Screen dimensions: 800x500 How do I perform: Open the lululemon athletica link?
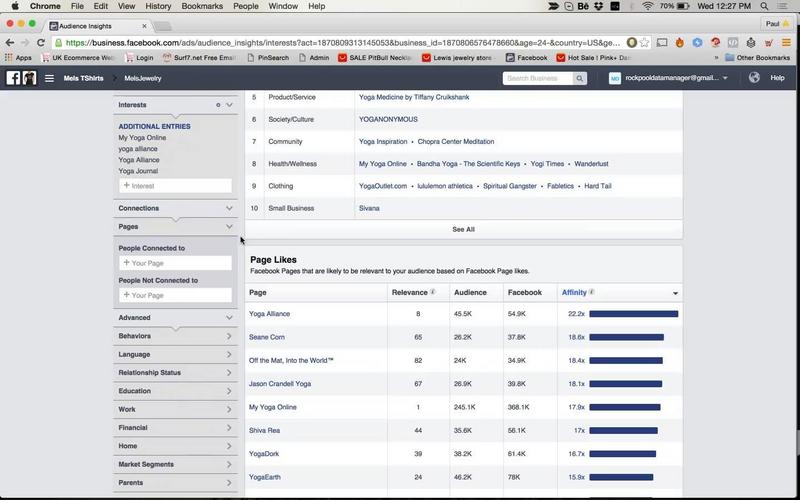point(445,186)
